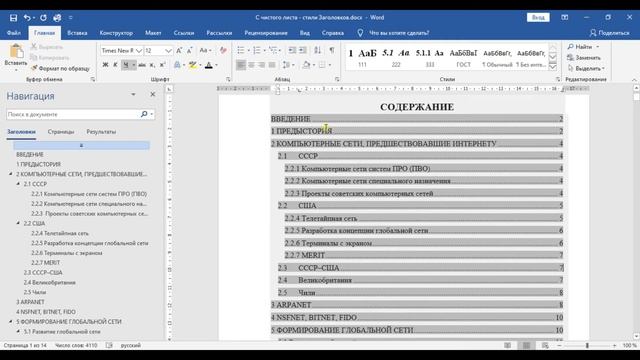Center the paragraph alignment
640x360 pixels.
pyautogui.click(x=251, y=65)
